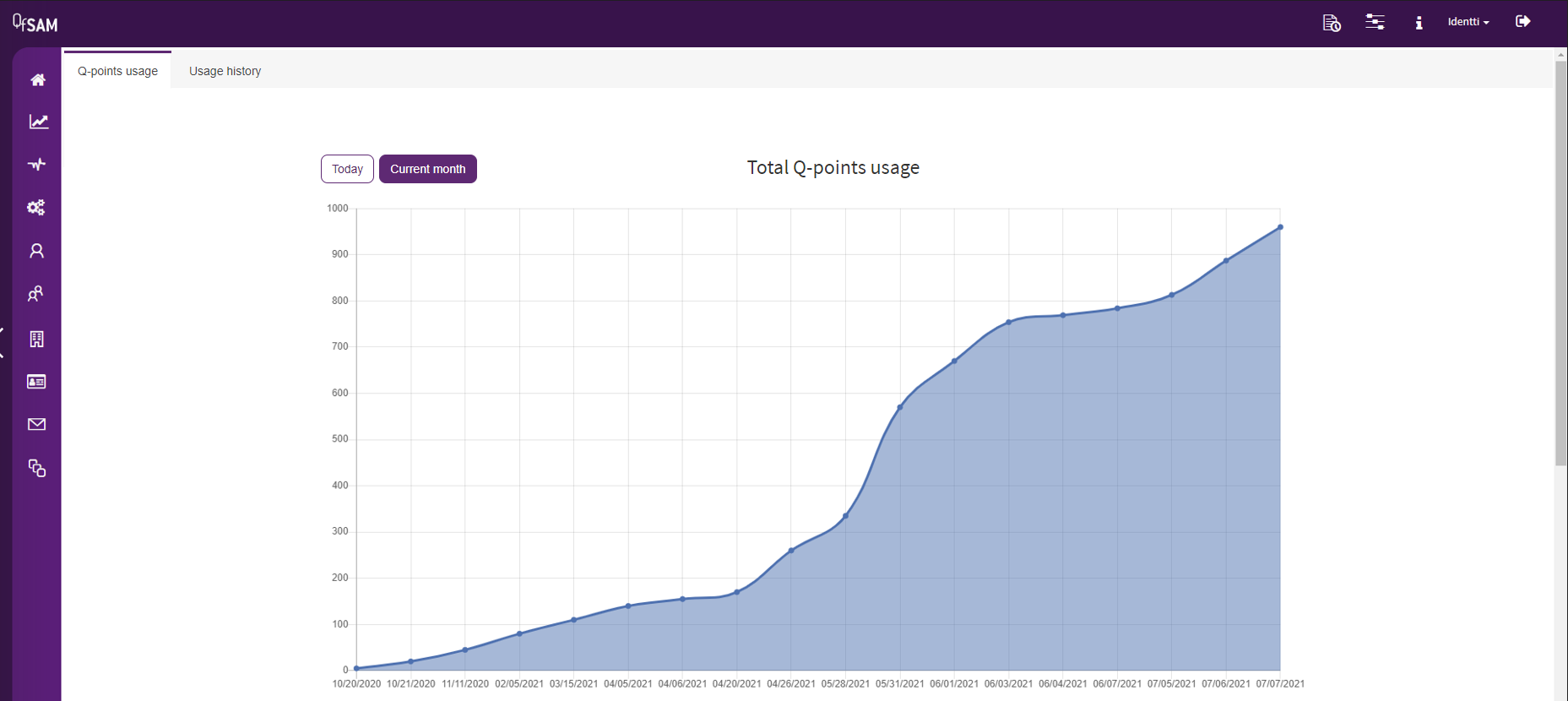
Task: Click the document clock report icon
Action: click(x=1332, y=23)
